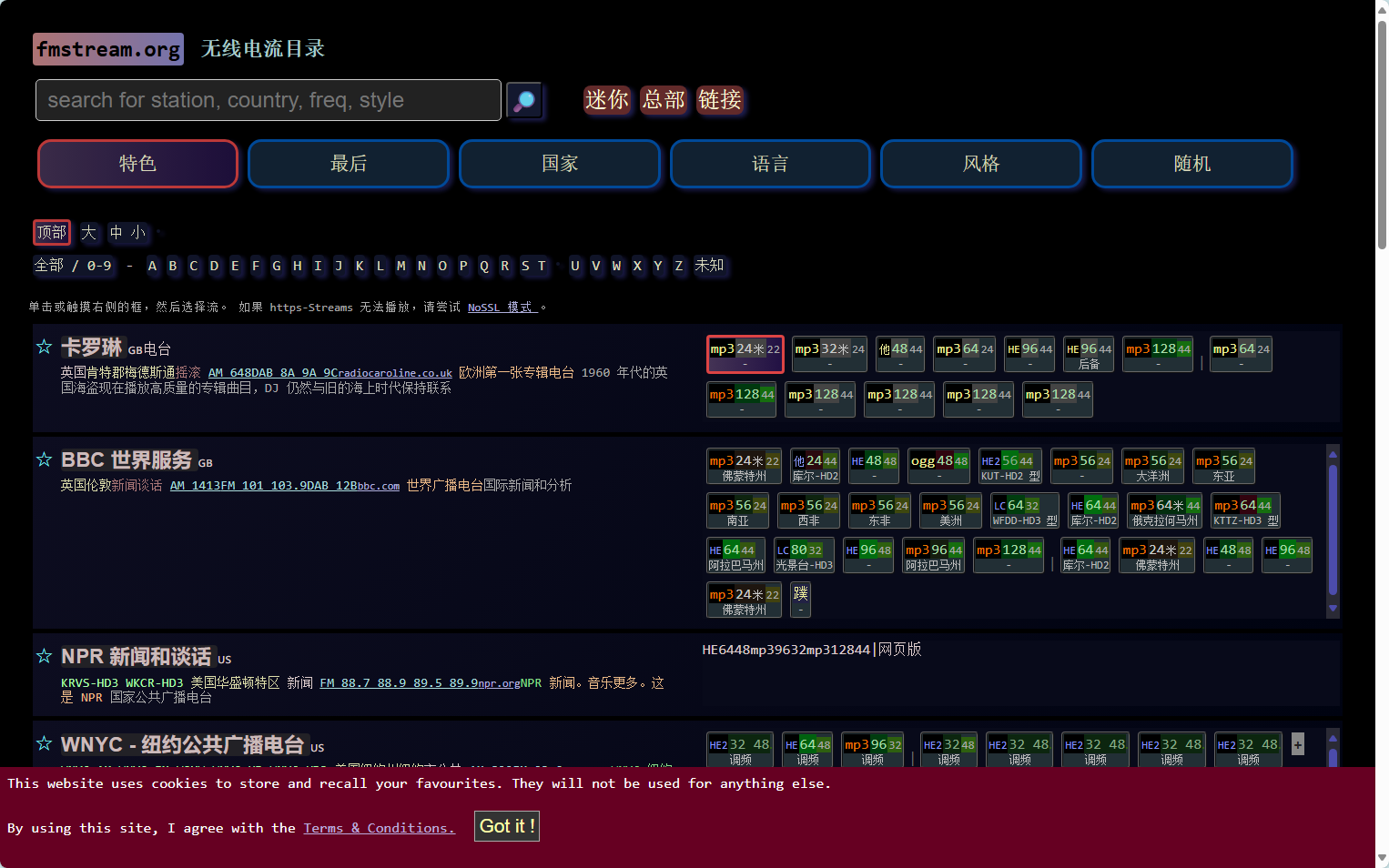Select the 大 size option
The width and height of the screenshot is (1389, 868).
(89, 233)
